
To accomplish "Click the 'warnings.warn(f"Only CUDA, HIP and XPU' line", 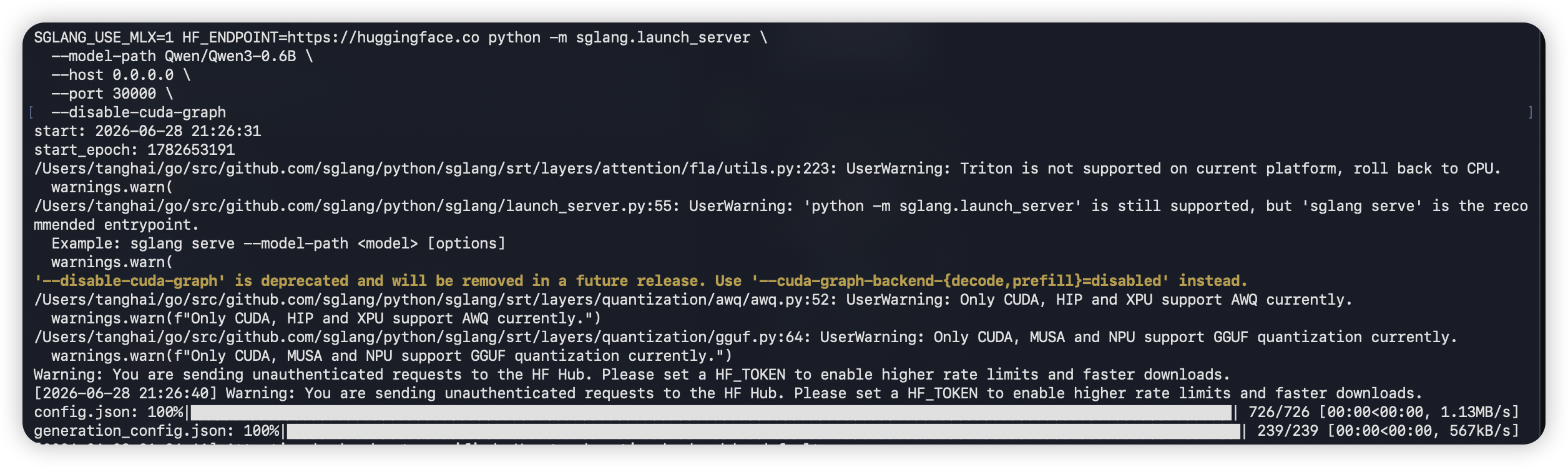I will (x=326, y=318).
